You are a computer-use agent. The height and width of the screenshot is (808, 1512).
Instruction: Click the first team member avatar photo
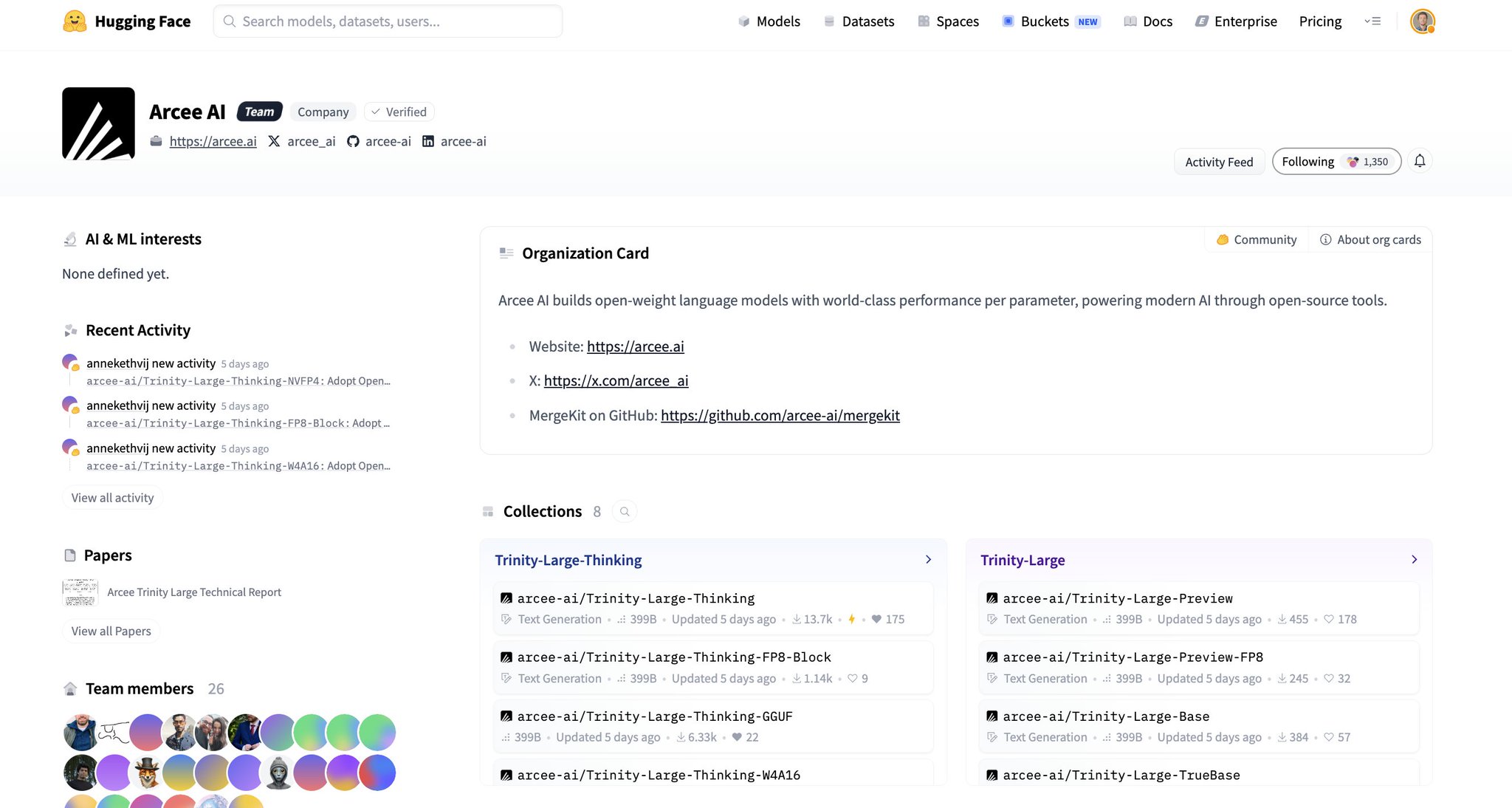pyautogui.click(x=80, y=732)
